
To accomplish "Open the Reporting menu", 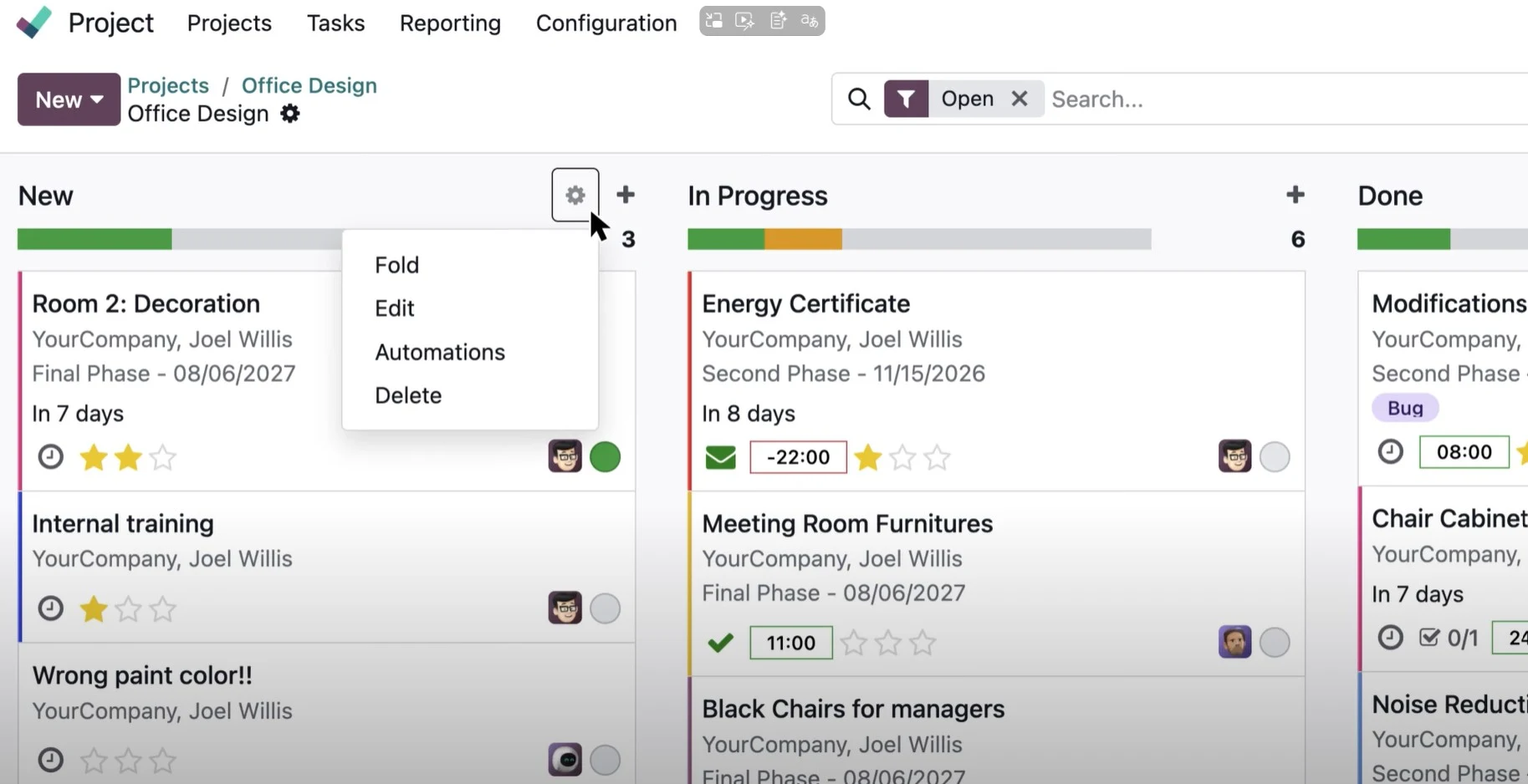I will pyautogui.click(x=449, y=23).
